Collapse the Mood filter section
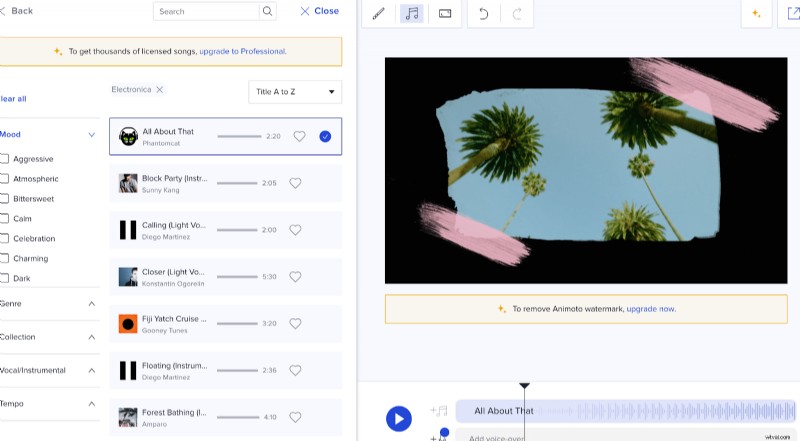The image size is (800, 441). pyautogui.click(x=92, y=135)
